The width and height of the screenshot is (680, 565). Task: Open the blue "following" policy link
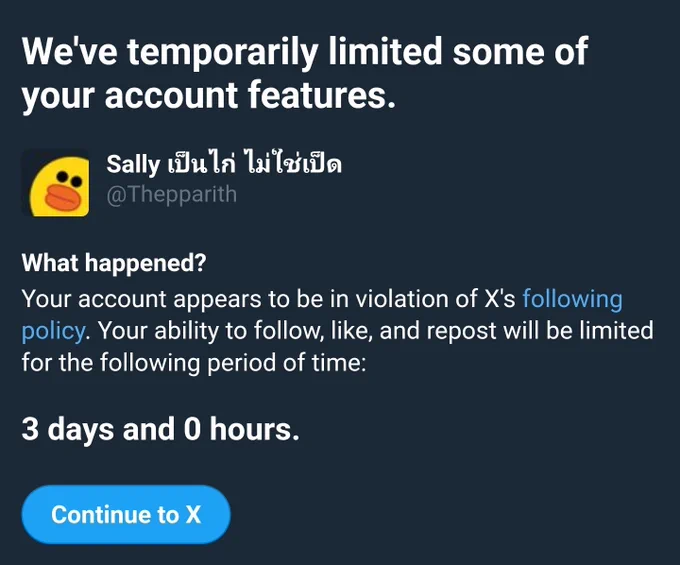pos(572,300)
